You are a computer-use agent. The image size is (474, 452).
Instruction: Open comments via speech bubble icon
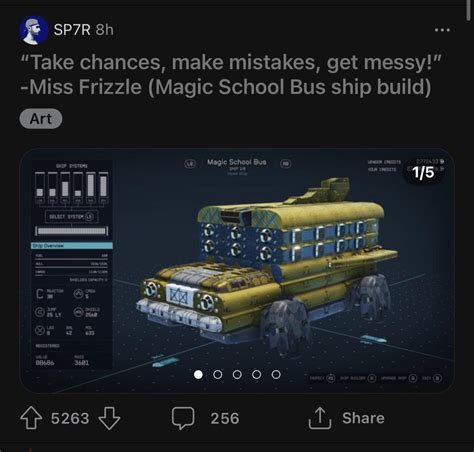[183, 418]
